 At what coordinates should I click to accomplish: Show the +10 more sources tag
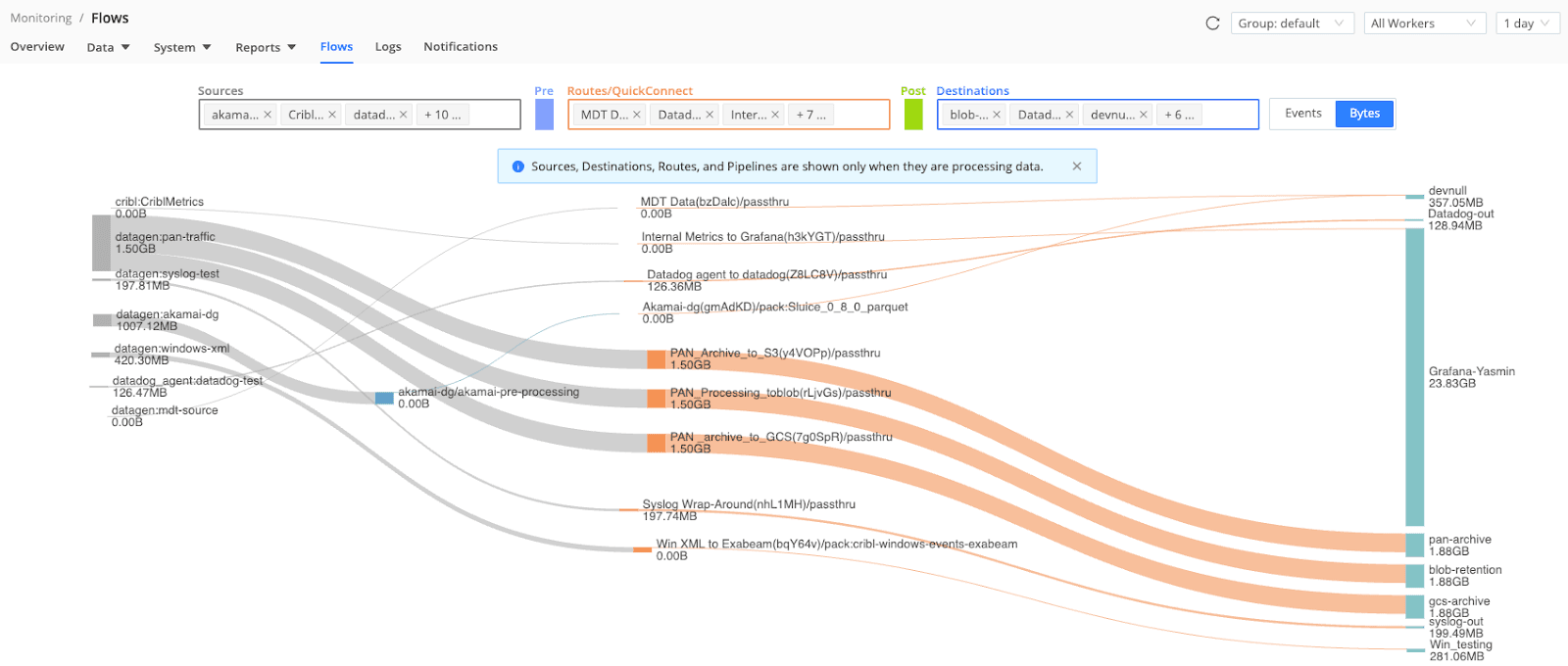pyautogui.click(x=443, y=115)
